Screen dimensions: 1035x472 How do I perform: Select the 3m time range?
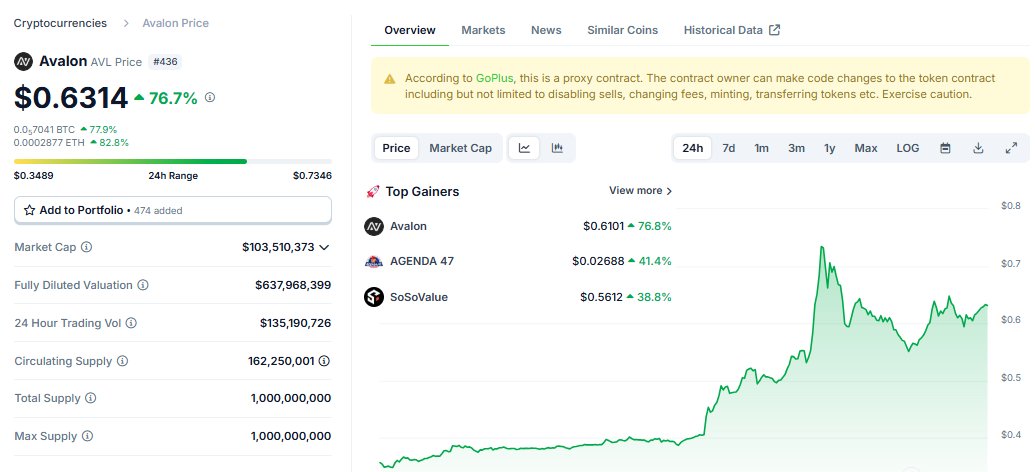coord(796,148)
